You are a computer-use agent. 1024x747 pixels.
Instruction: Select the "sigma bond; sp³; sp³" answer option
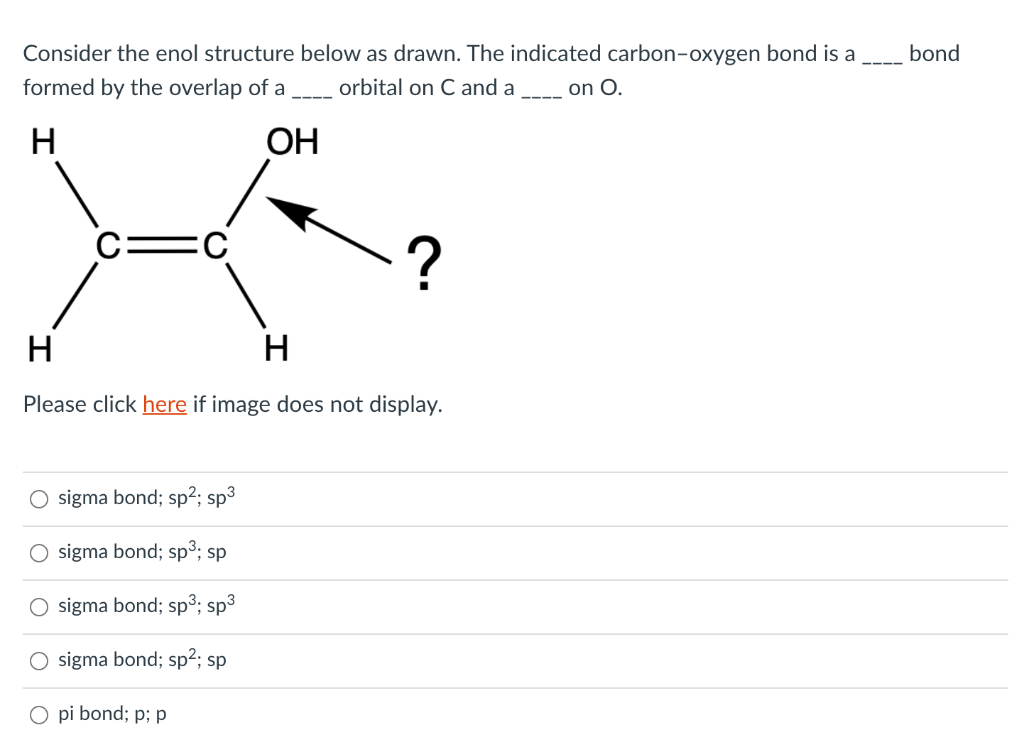pyautogui.click(x=38, y=605)
